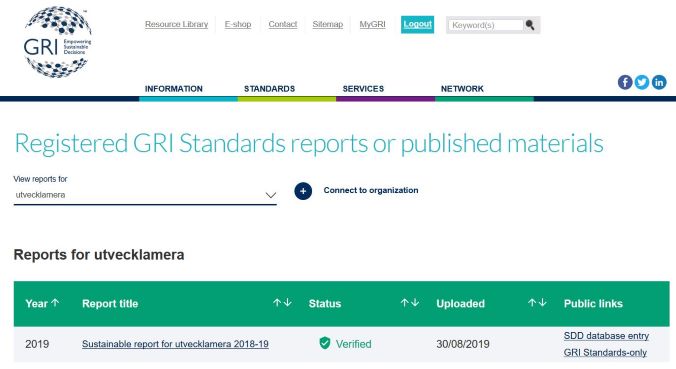Sort Status column arrows

pyautogui.click(x=410, y=303)
